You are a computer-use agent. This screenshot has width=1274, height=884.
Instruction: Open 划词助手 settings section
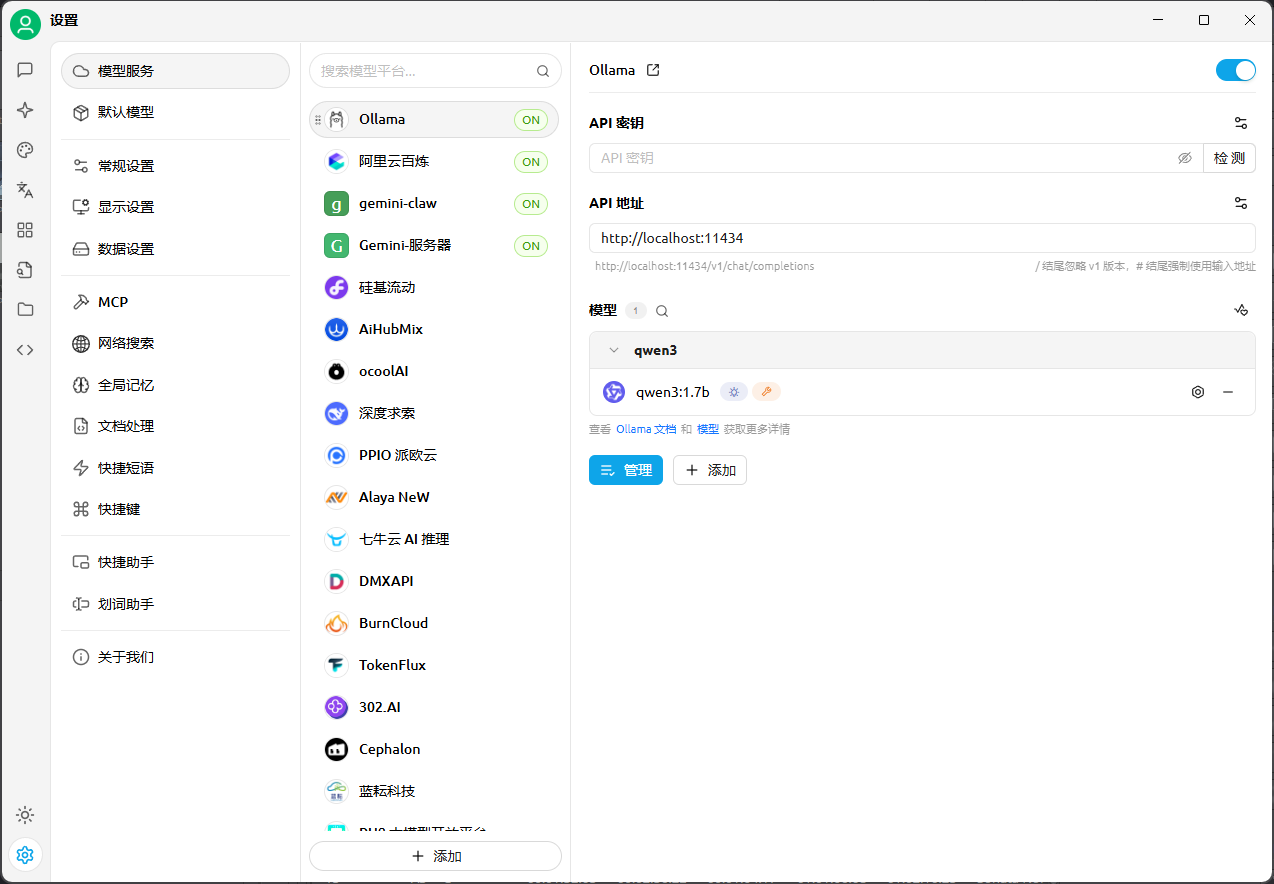pos(175,604)
